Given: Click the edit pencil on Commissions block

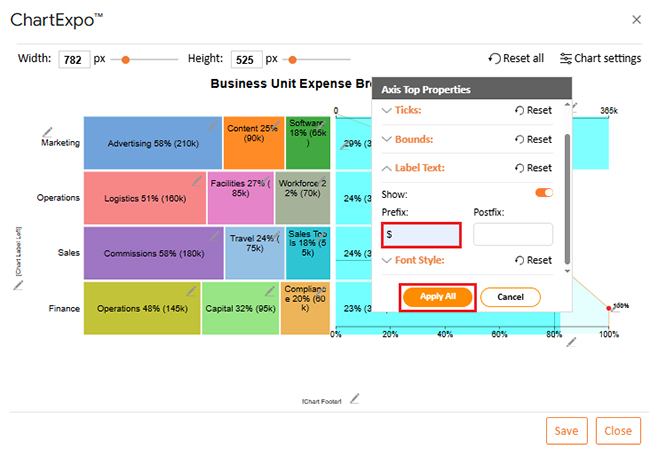Looking at the screenshot, I should 214,234.
